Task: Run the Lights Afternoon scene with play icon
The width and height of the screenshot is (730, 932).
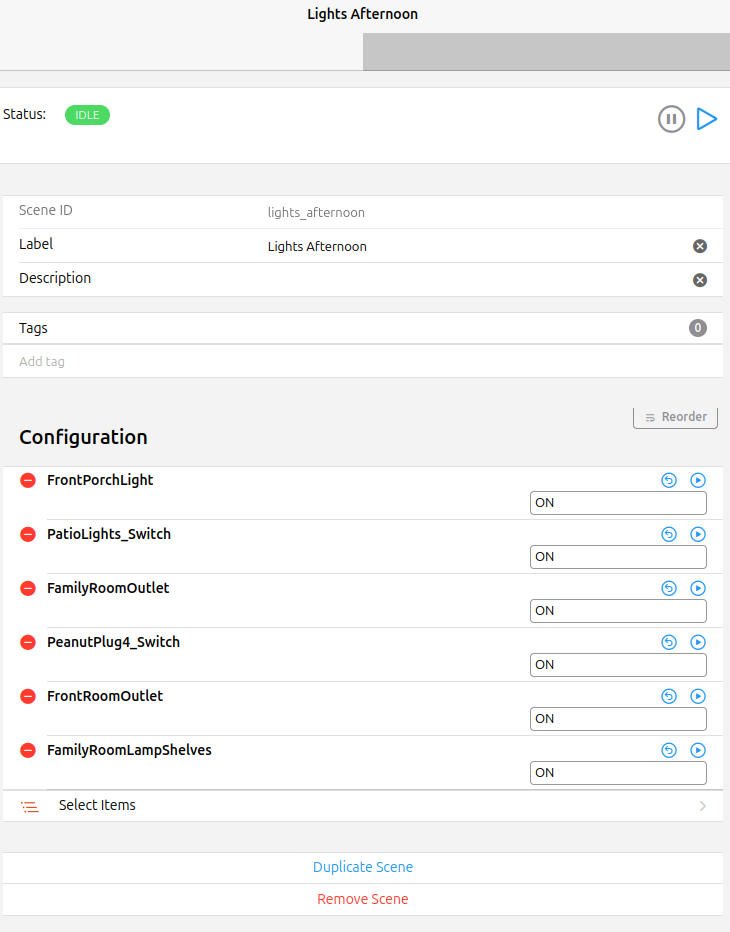Action: point(707,119)
